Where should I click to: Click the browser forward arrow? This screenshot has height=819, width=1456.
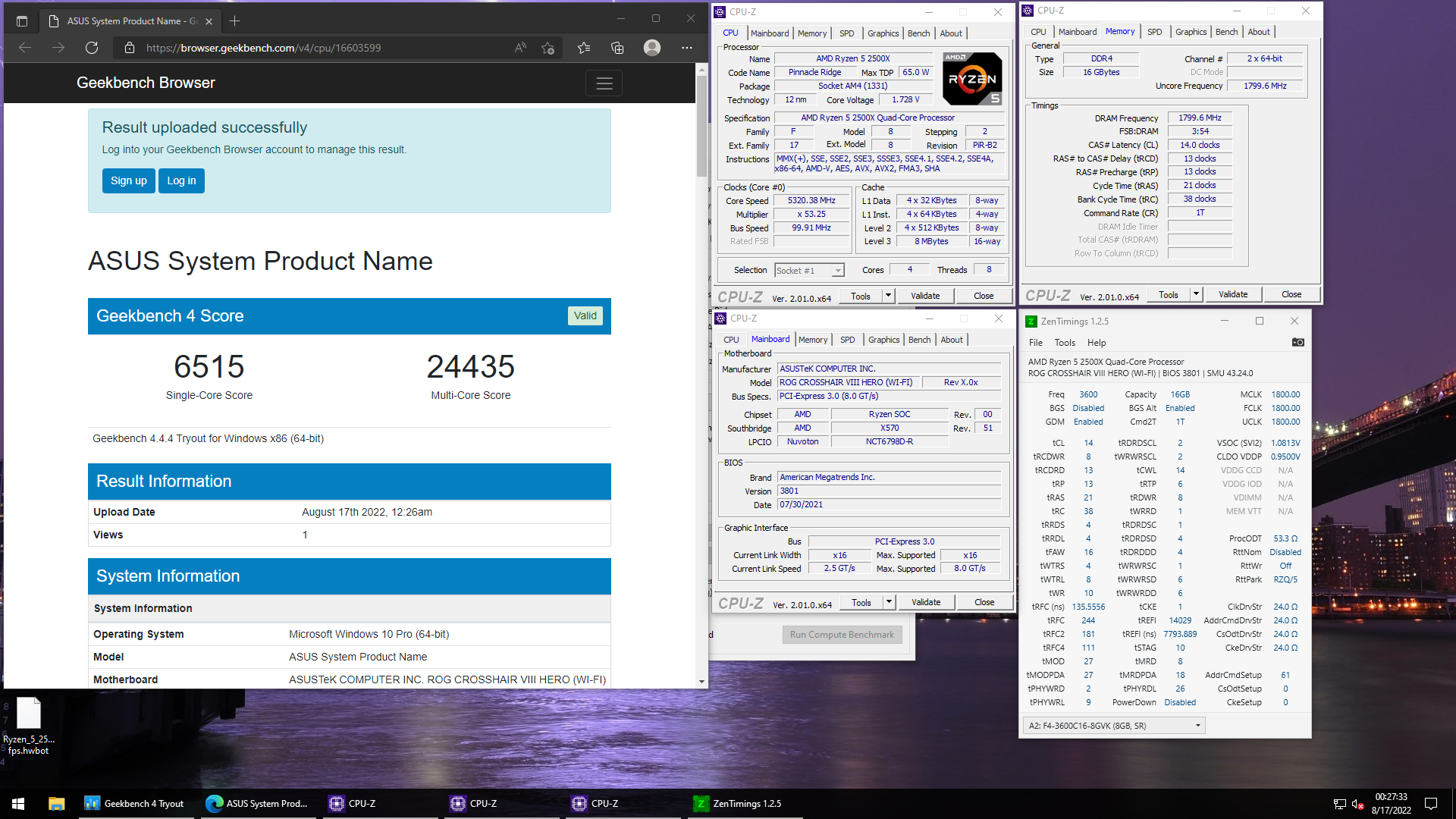pyautogui.click(x=58, y=48)
